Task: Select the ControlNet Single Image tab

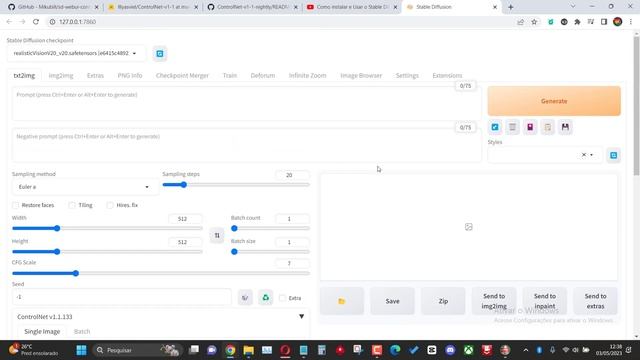Action: [42, 332]
